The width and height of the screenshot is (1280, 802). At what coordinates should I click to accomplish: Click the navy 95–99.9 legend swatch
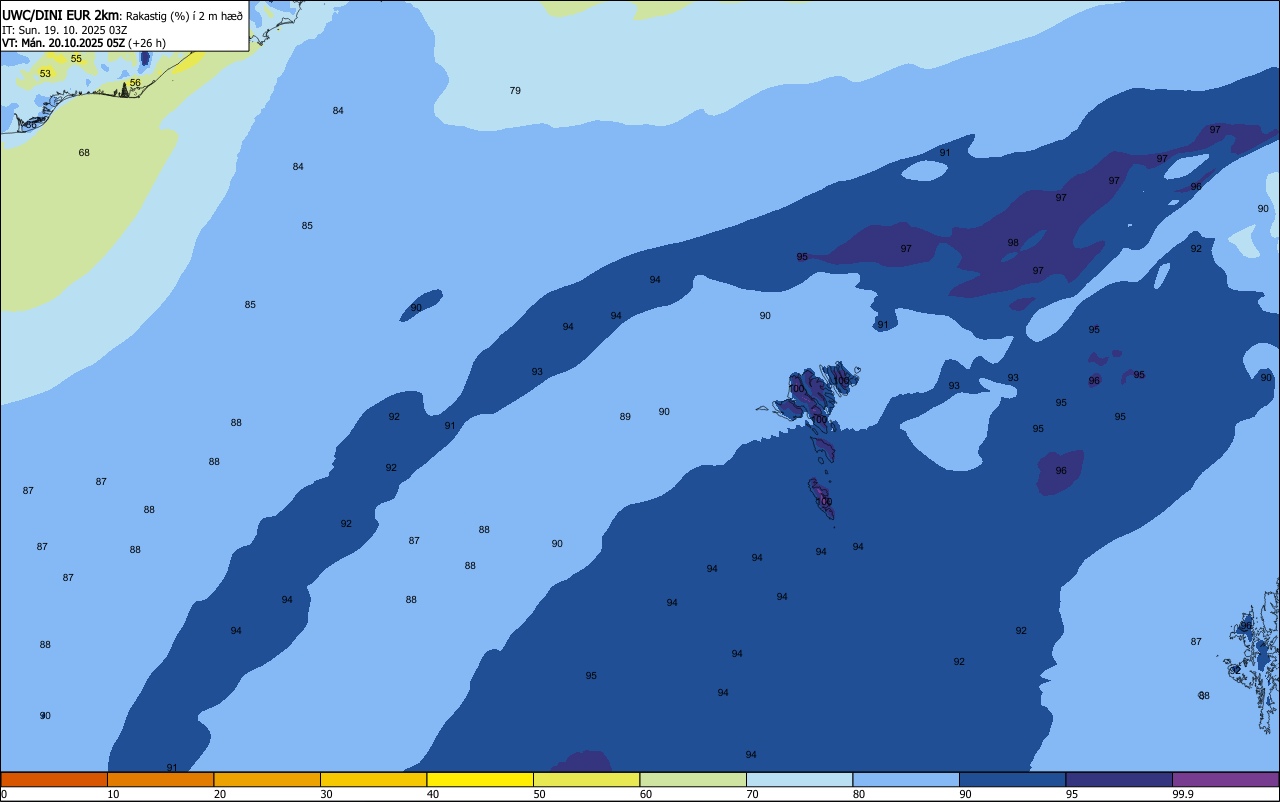point(1119,779)
